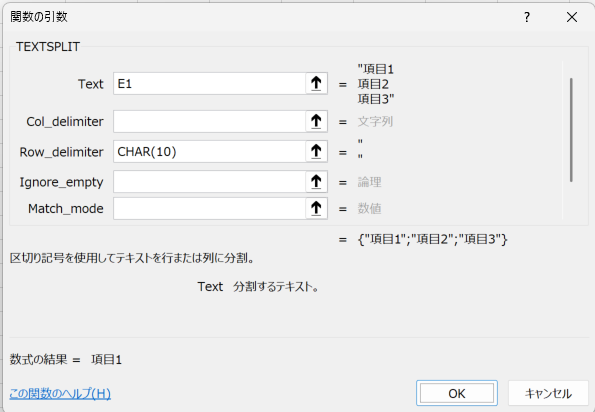Click the 数式の結果 = 項目1 text

click(66, 359)
